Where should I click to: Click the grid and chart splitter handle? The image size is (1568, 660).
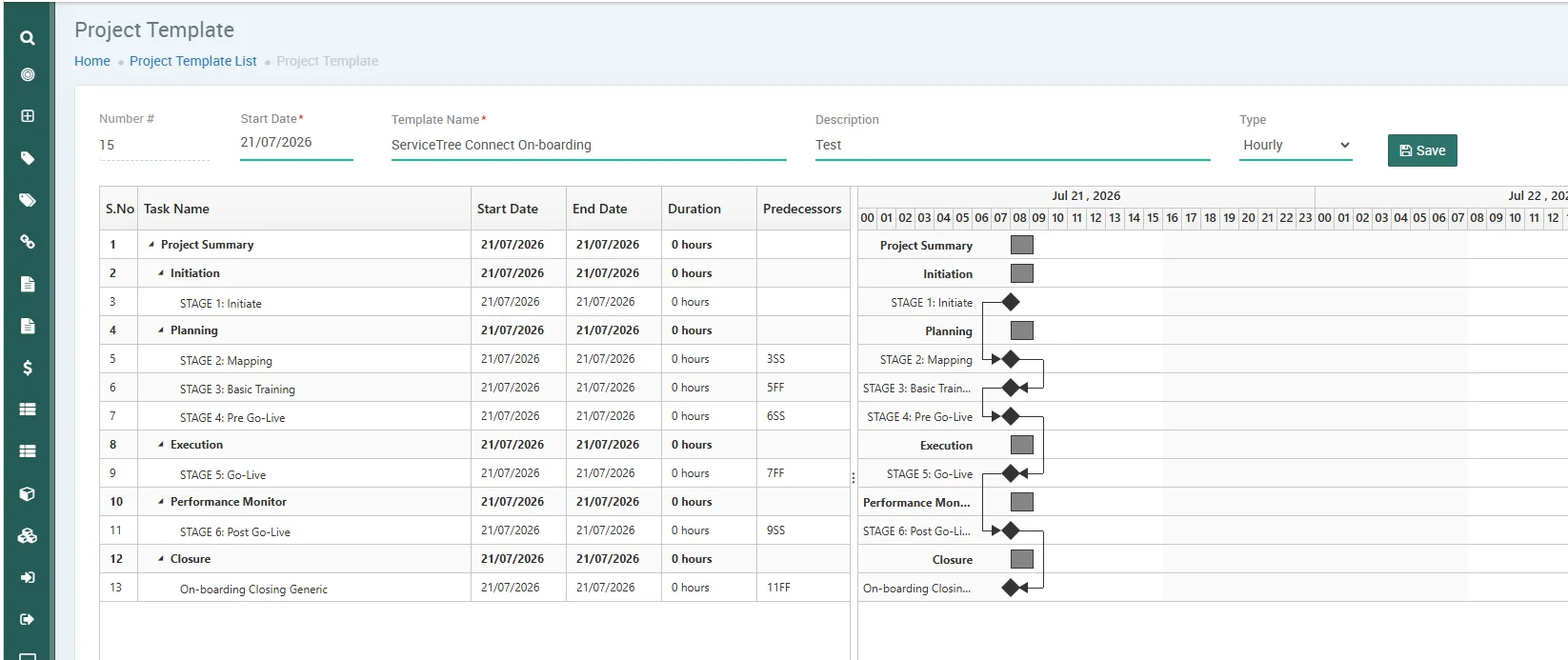pos(854,478)
